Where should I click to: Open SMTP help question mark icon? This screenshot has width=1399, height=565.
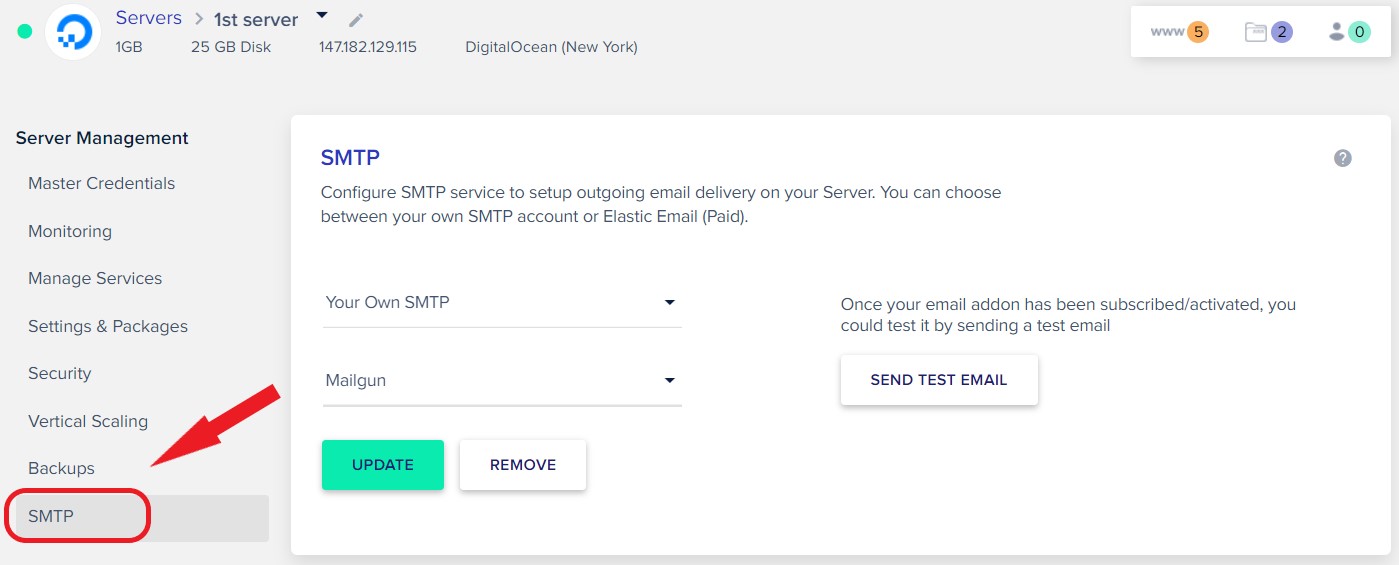(x=1343, y=158)
